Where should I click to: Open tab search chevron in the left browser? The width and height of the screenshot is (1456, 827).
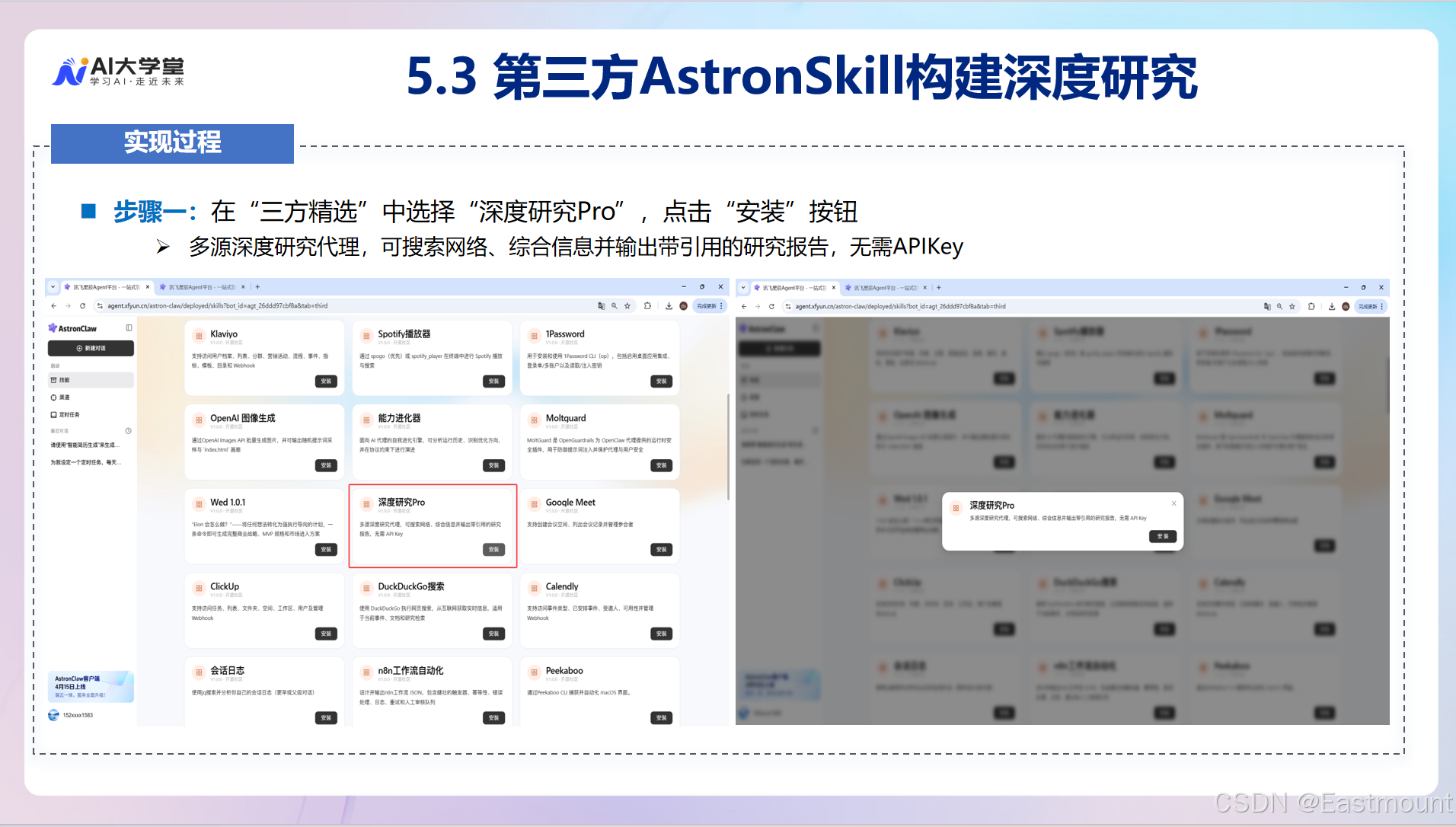tap(53, 287)
